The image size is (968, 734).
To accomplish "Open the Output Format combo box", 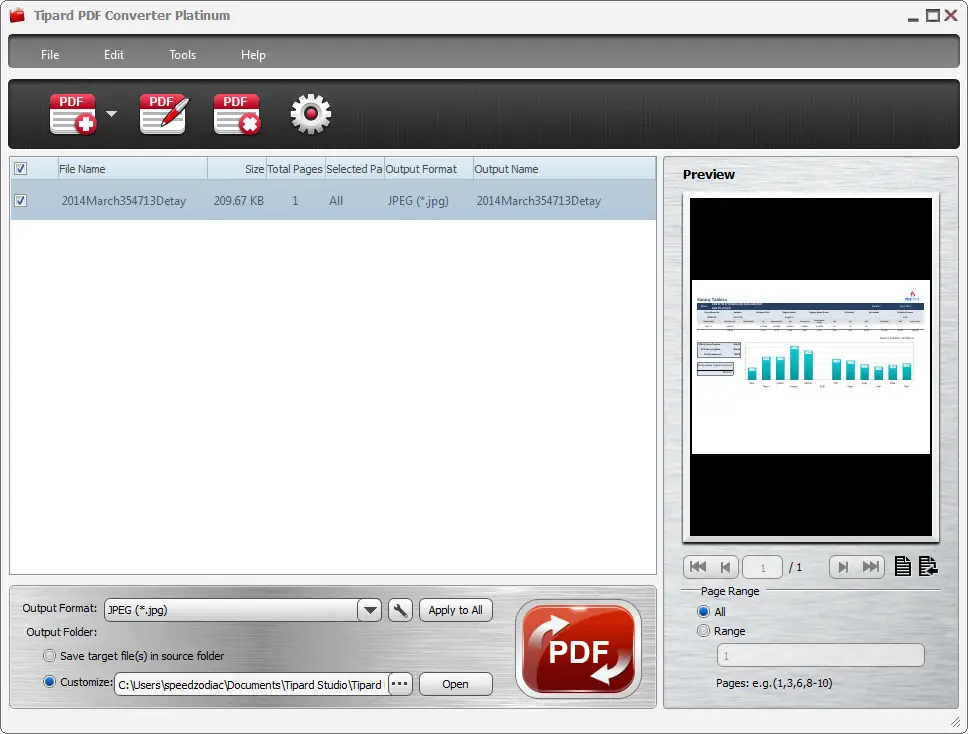I will point(243,610).
